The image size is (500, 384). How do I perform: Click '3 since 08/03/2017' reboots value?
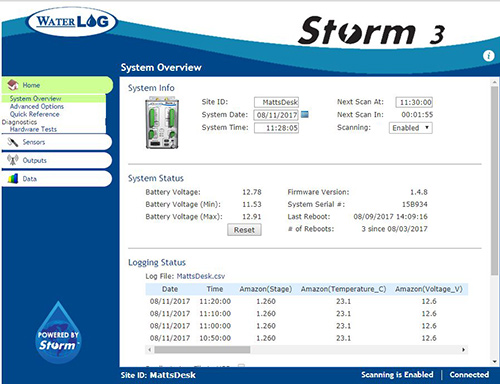tap(394, 229)
